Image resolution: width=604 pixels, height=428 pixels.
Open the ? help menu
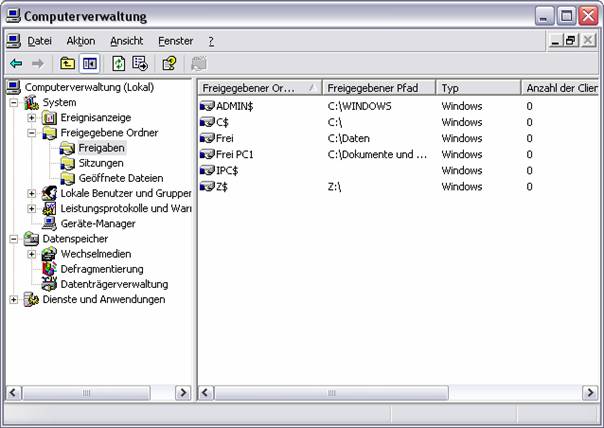click(211, 41)
